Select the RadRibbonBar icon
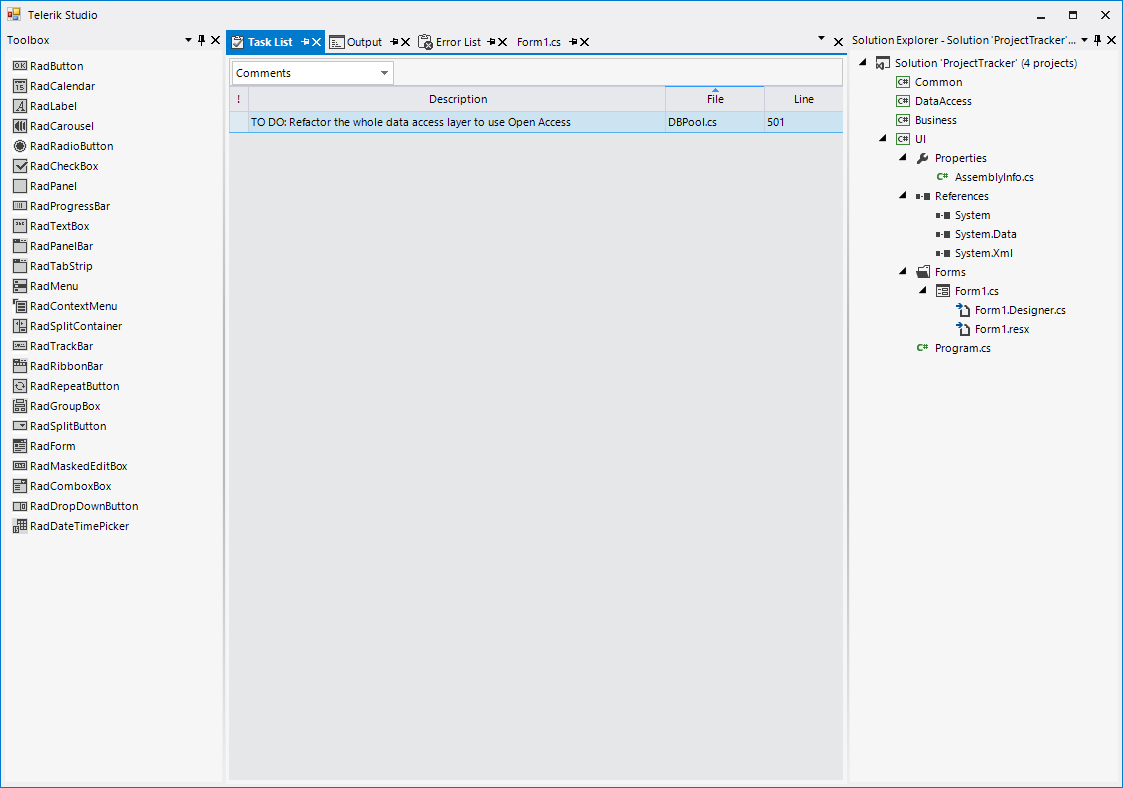 click(20, 367)
